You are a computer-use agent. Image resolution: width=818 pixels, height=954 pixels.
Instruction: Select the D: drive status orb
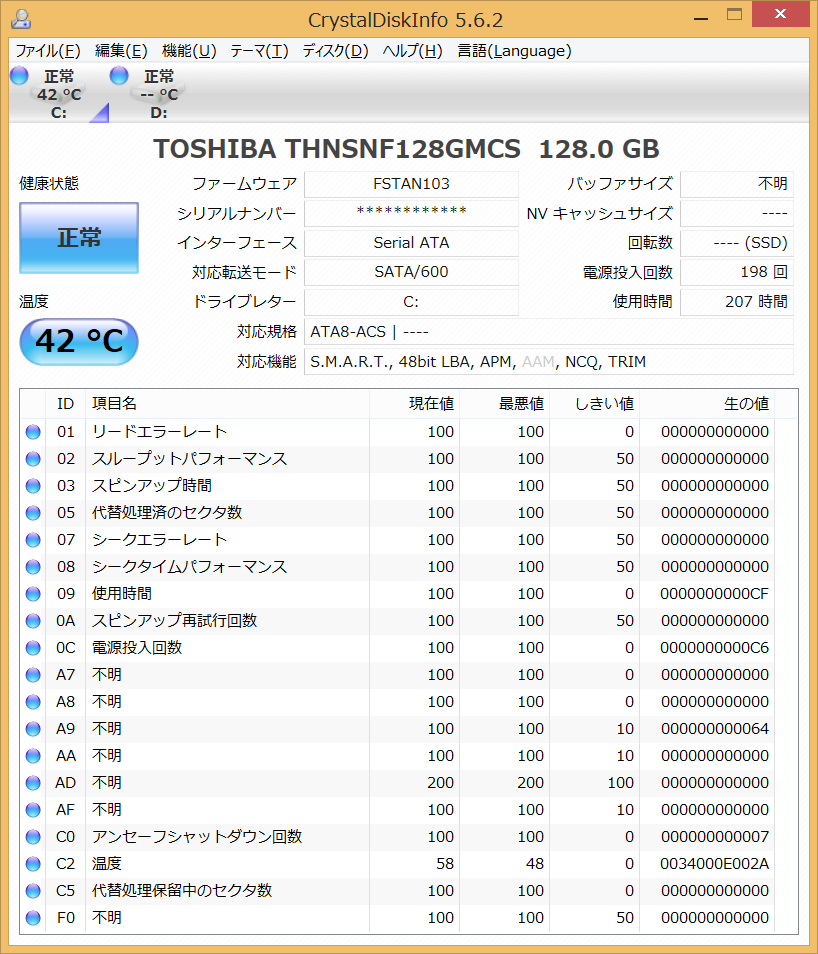click(x=119, y=75)
